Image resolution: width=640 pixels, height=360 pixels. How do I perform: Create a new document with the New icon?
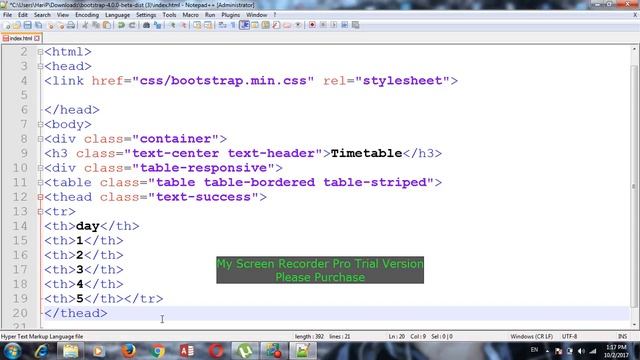tap(7, 25)
